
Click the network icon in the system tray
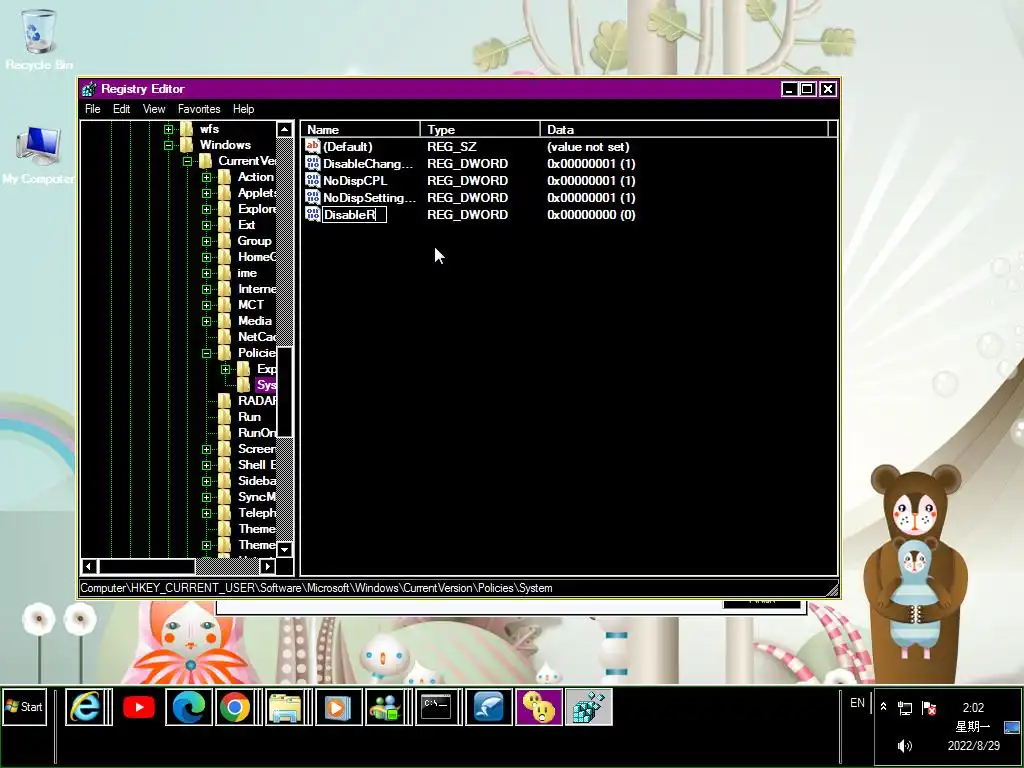point(905,708)
